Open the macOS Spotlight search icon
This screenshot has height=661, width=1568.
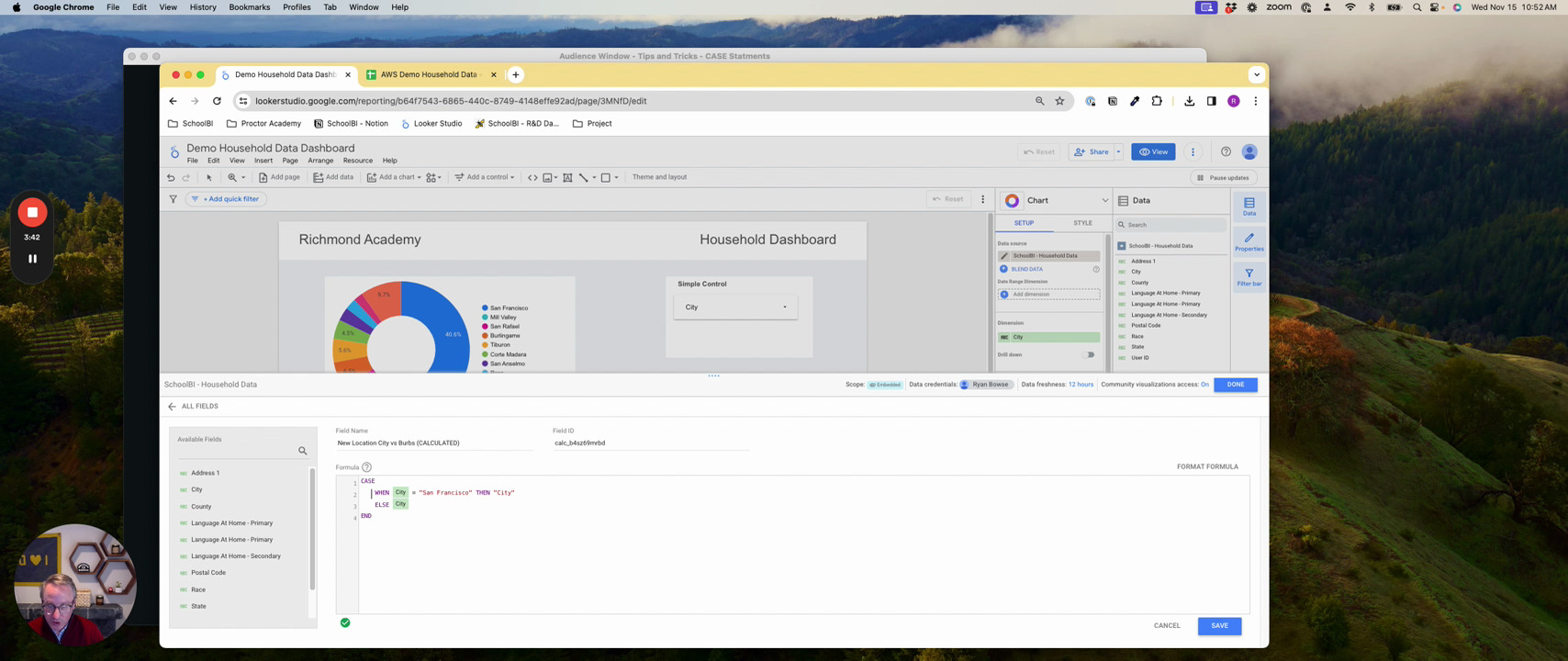point(1417,7)
